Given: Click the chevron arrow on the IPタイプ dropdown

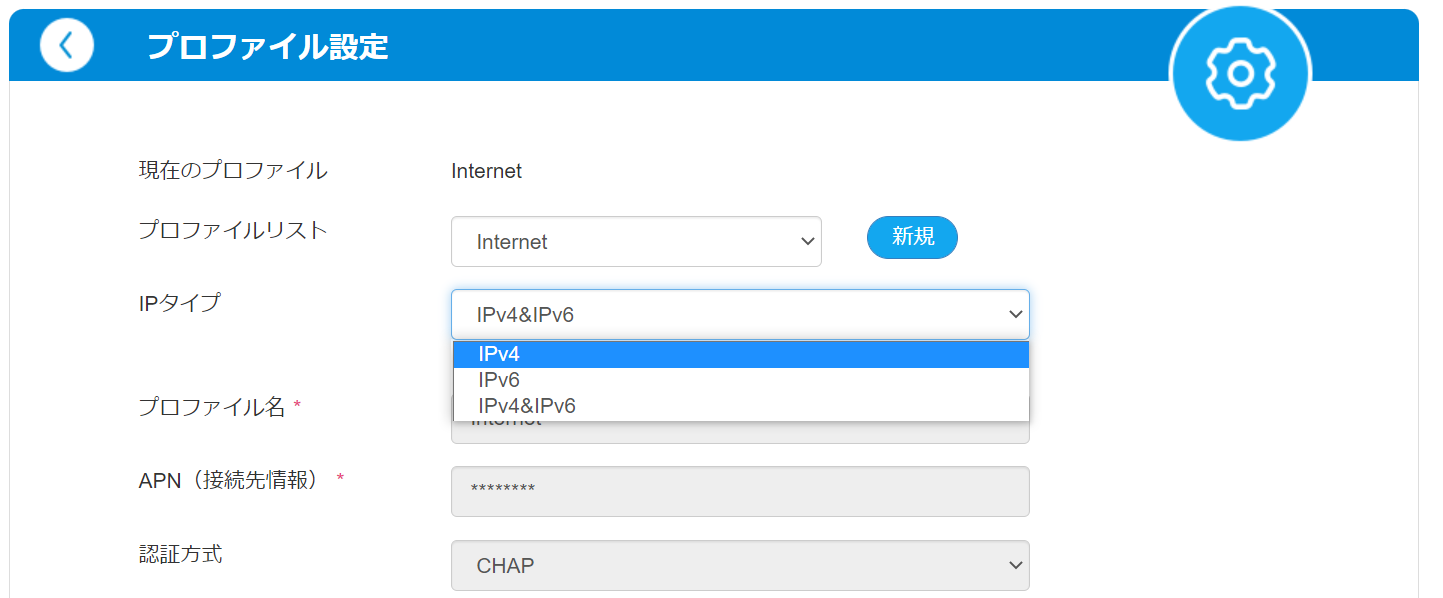Looking at the screenshot, I should coord(1016,315).
